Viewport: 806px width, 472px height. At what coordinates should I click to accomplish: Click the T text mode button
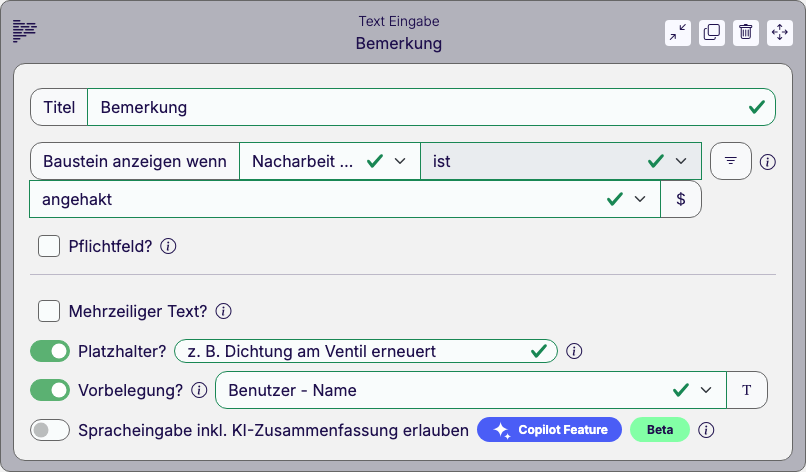pos(746,390)
